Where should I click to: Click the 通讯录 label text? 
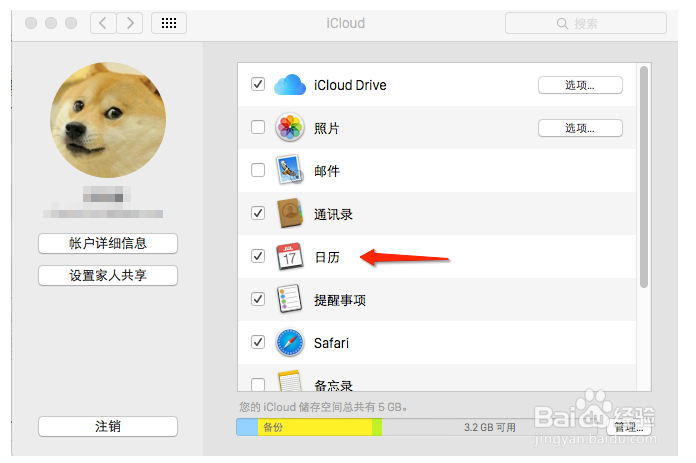(x=333, y=214)
